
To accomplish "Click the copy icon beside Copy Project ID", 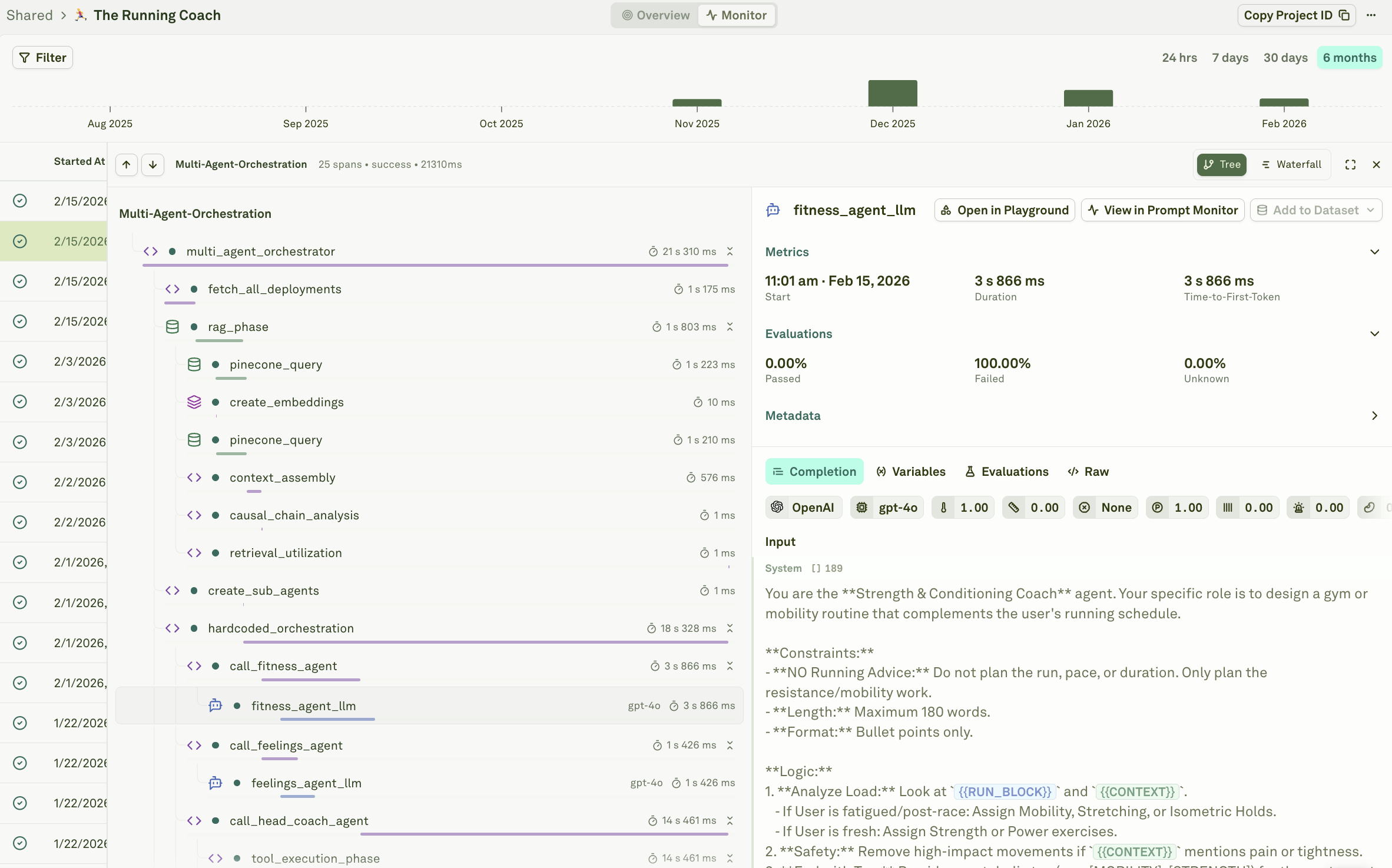I will tap(1344, 15).
